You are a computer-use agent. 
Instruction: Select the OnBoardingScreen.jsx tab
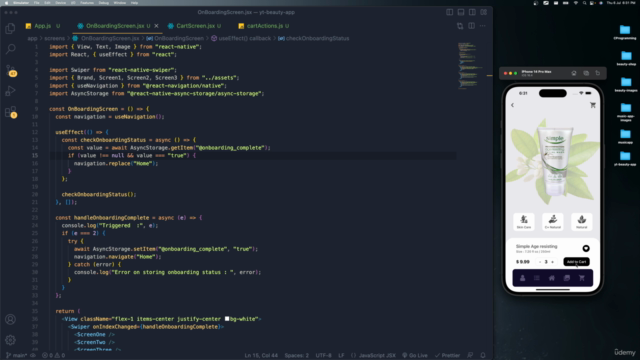115,26
